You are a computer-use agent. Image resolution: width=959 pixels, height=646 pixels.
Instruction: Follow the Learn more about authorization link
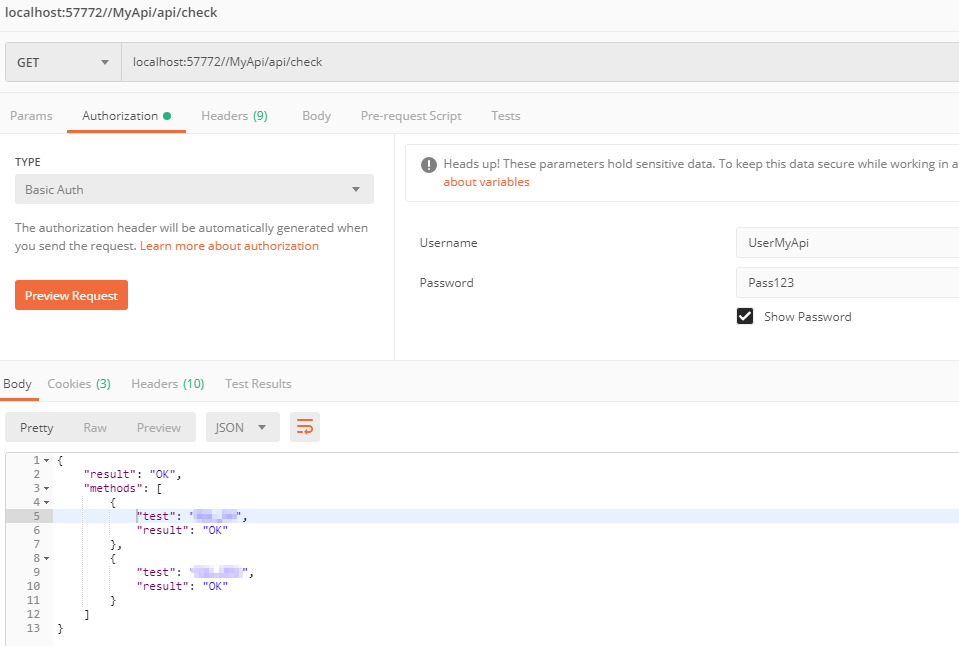(x=229, y=246)
